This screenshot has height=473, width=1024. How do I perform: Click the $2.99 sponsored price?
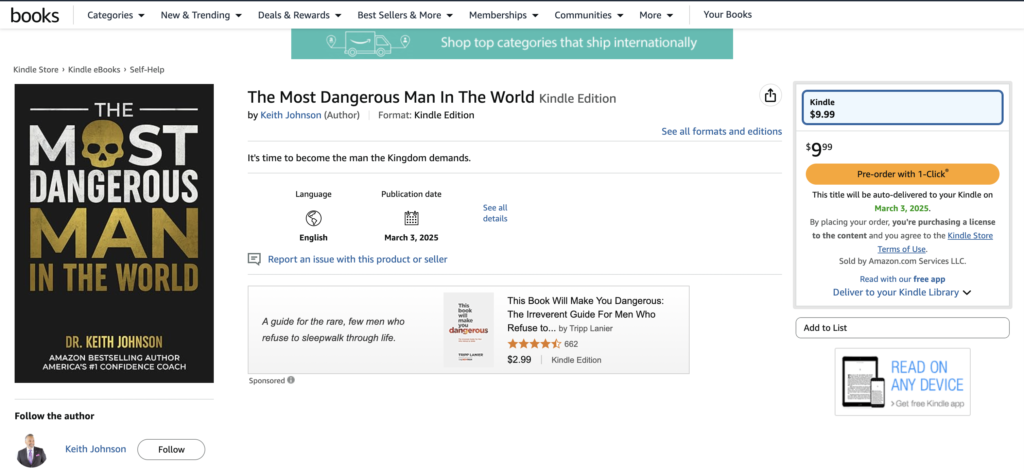(519, 359)
